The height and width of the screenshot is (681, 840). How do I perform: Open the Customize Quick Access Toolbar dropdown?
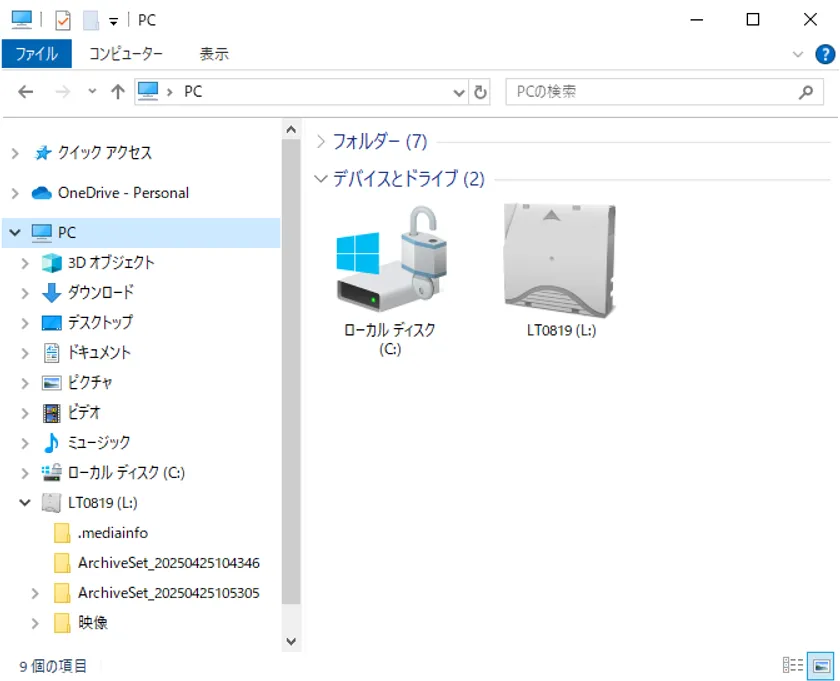click(113, 21)
